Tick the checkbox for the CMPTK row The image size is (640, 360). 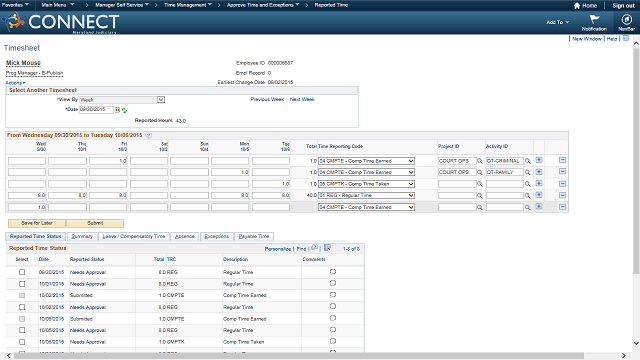(22, 342)
